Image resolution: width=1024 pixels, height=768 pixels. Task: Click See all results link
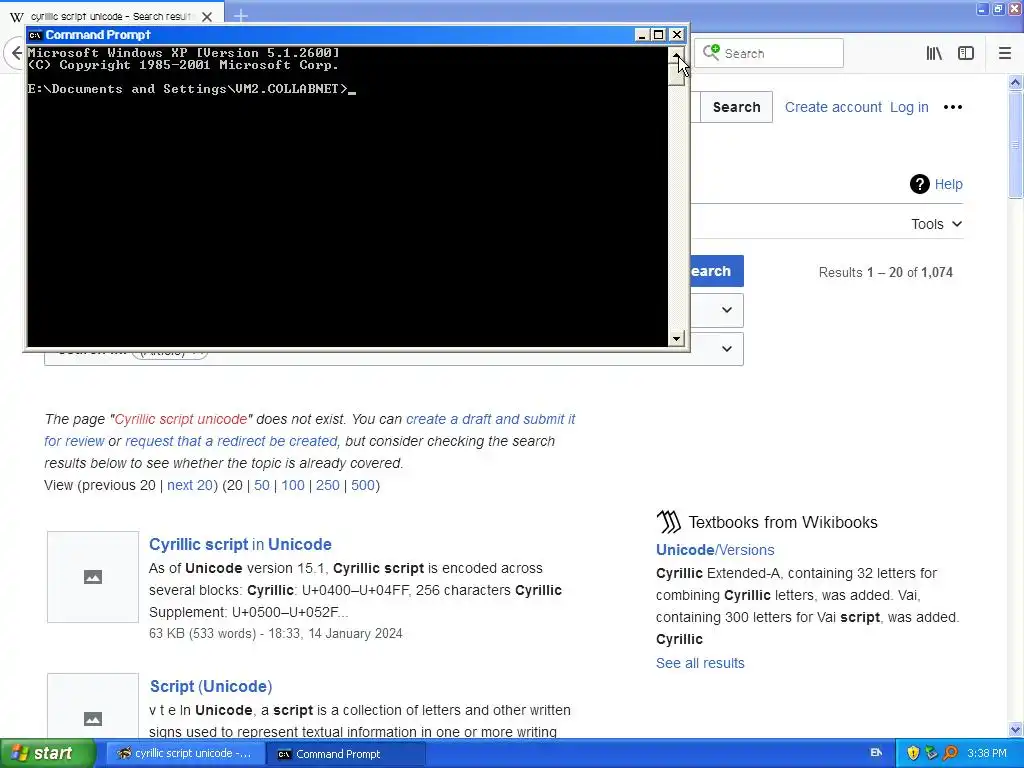(700, 663)
